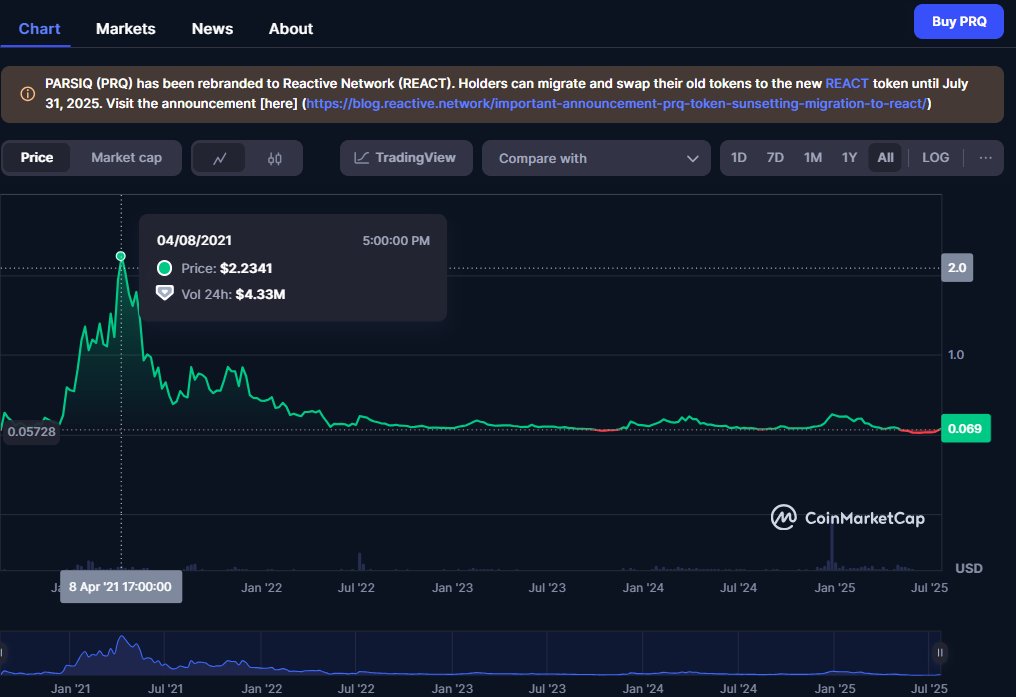
Task: Click the 04/08/2021 tooltip date
Action: tap(194, 240)
